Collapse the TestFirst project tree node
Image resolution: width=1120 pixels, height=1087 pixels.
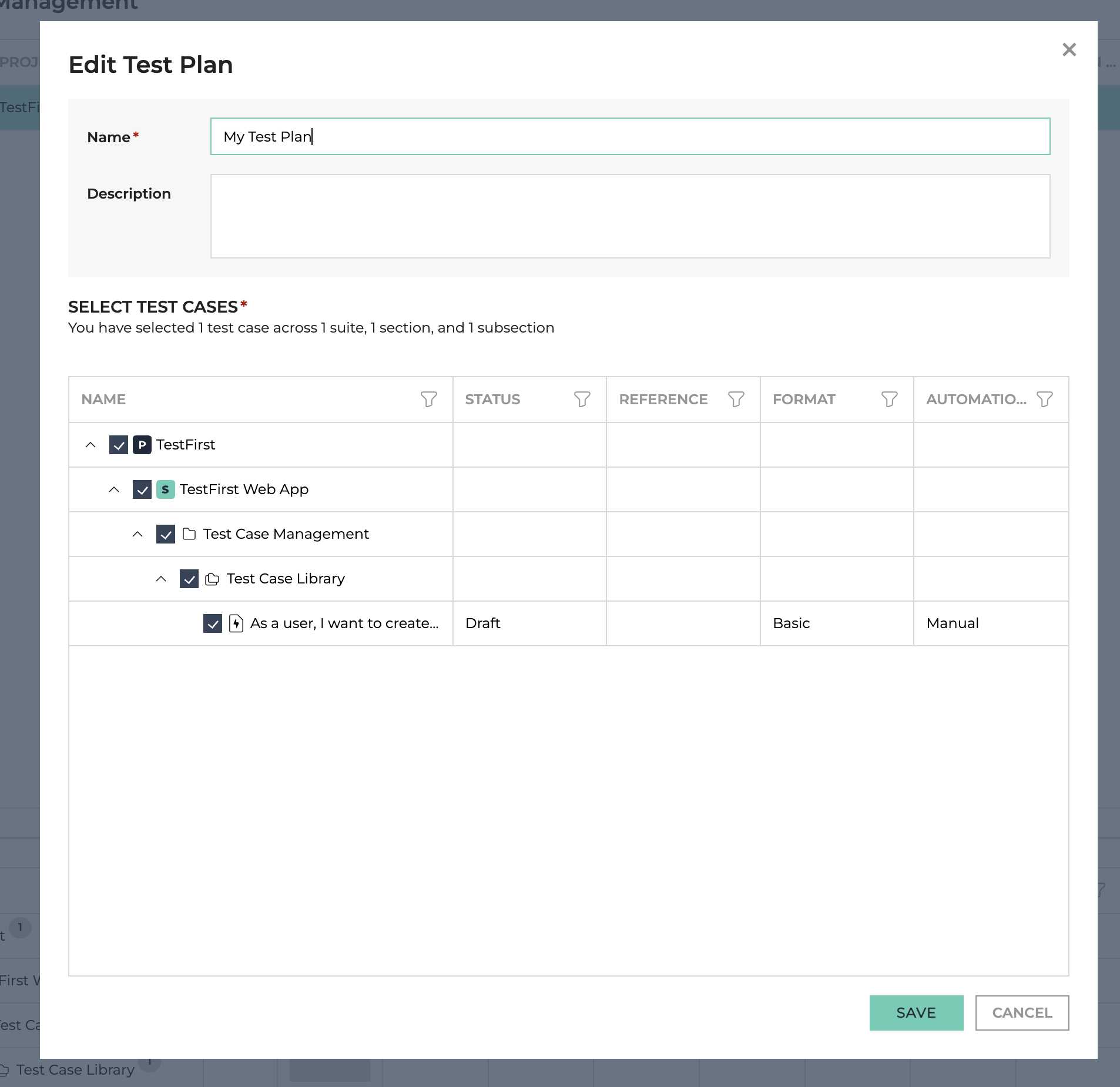(x=90, y=445)
